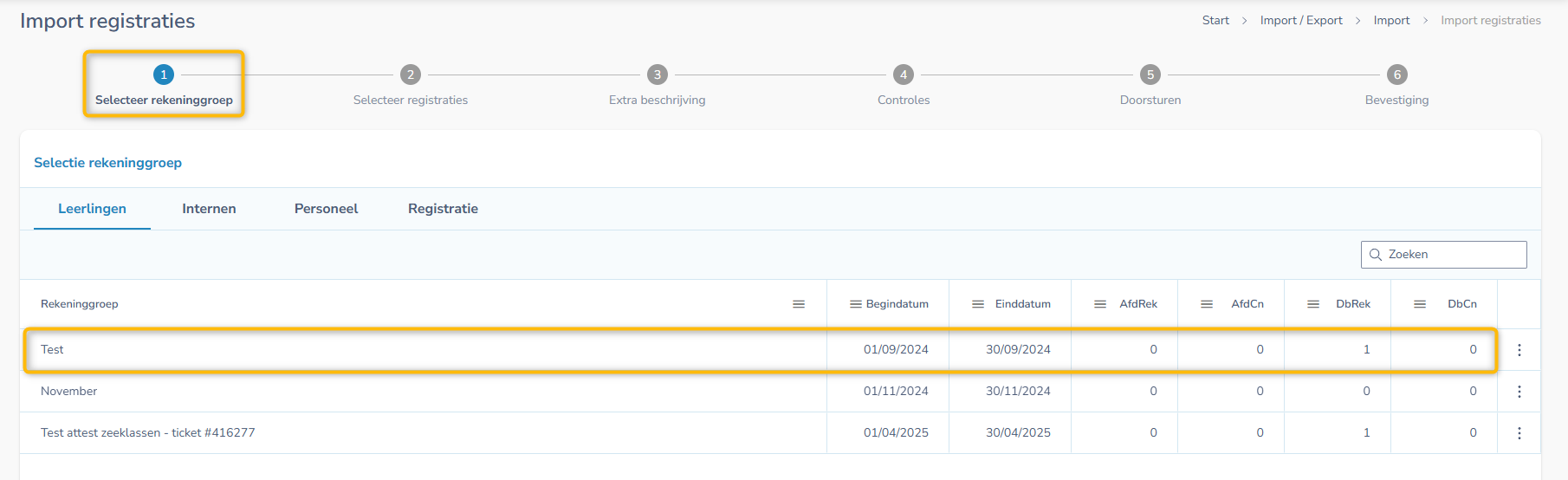Click Import / Export breadcrumb link
1568x480 pixels.
(x=1300, y=21)
